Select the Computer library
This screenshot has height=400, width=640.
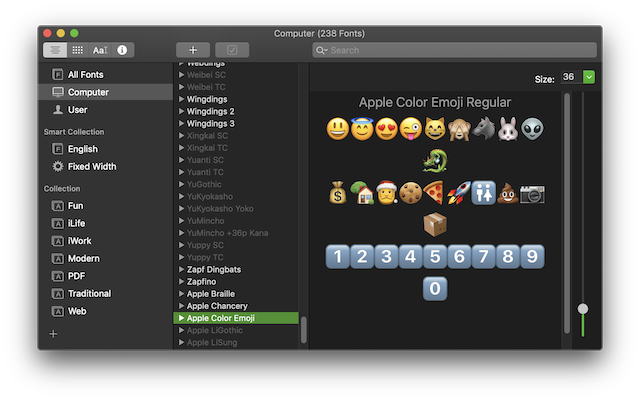tap(106, 92)
